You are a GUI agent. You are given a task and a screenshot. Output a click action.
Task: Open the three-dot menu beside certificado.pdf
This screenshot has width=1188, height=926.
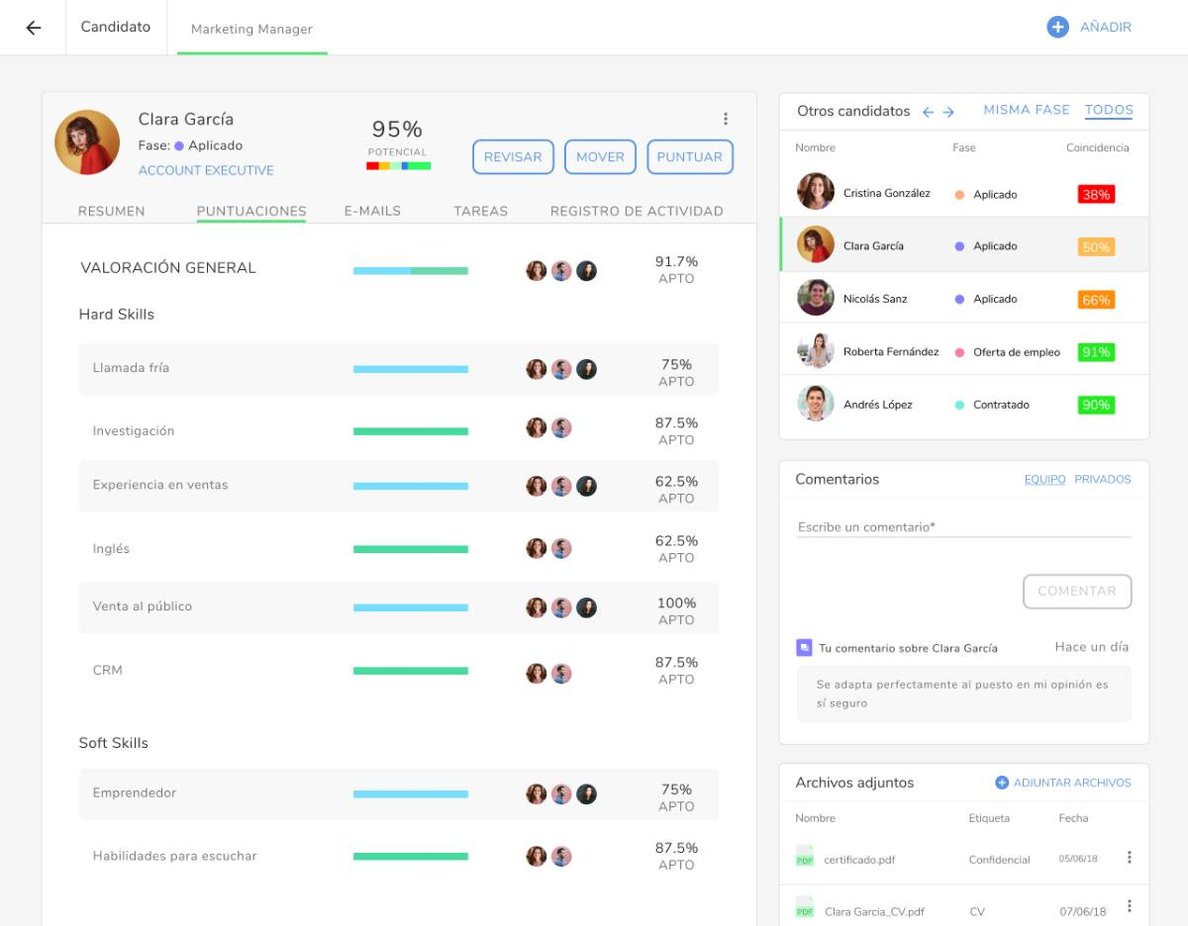pyautogui.click(x=1129, y=858)
